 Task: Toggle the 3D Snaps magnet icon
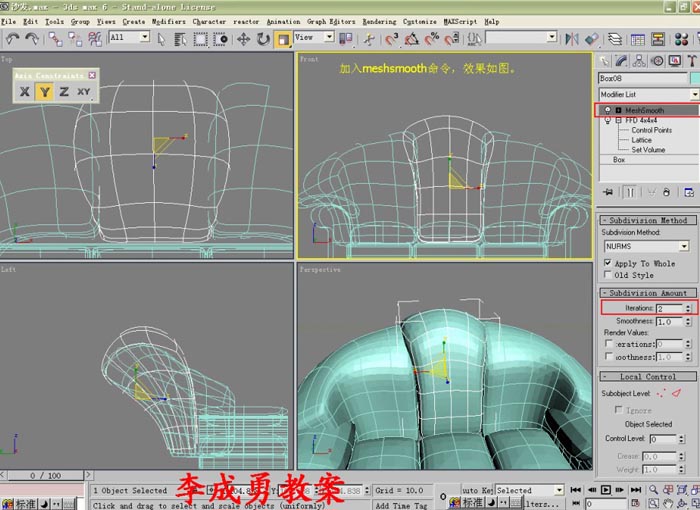(392, 39)
